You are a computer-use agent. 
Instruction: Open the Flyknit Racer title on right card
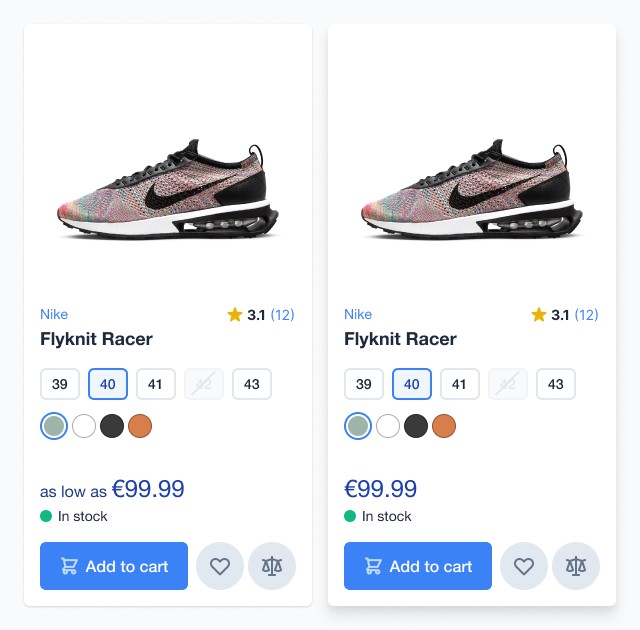pos(400,339)
